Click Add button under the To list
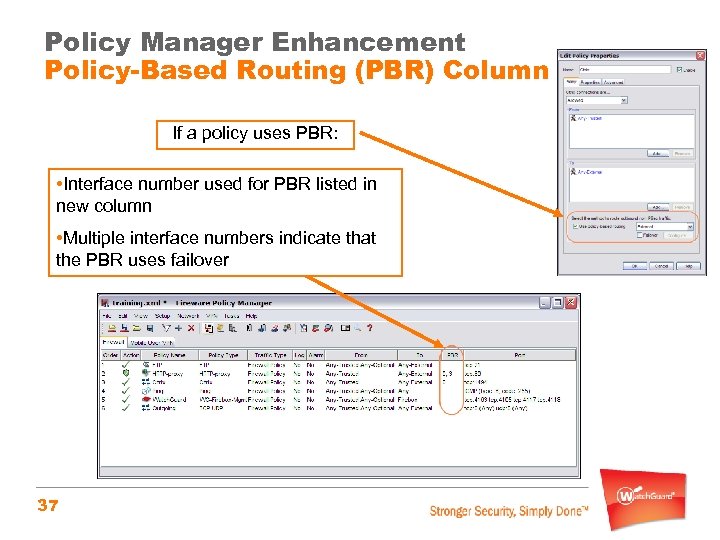 pyautogui.click(x=659, y=207)
